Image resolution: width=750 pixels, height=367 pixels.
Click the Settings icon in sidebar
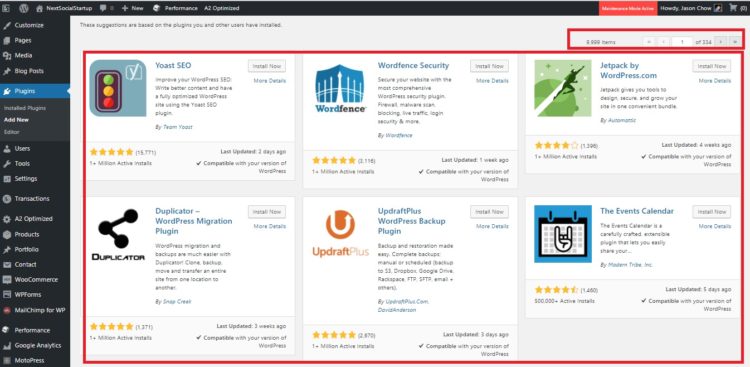(7, 179)
